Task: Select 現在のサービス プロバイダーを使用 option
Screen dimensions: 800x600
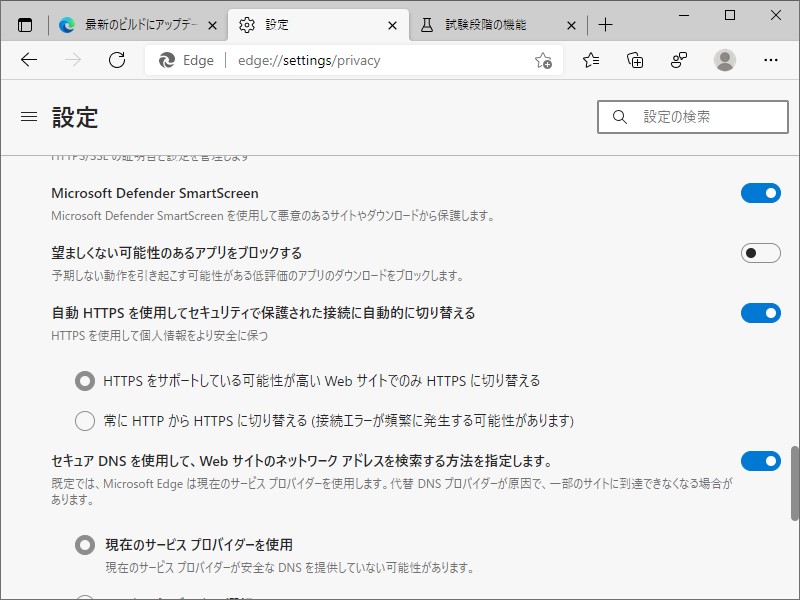Action: click(86, 544)
